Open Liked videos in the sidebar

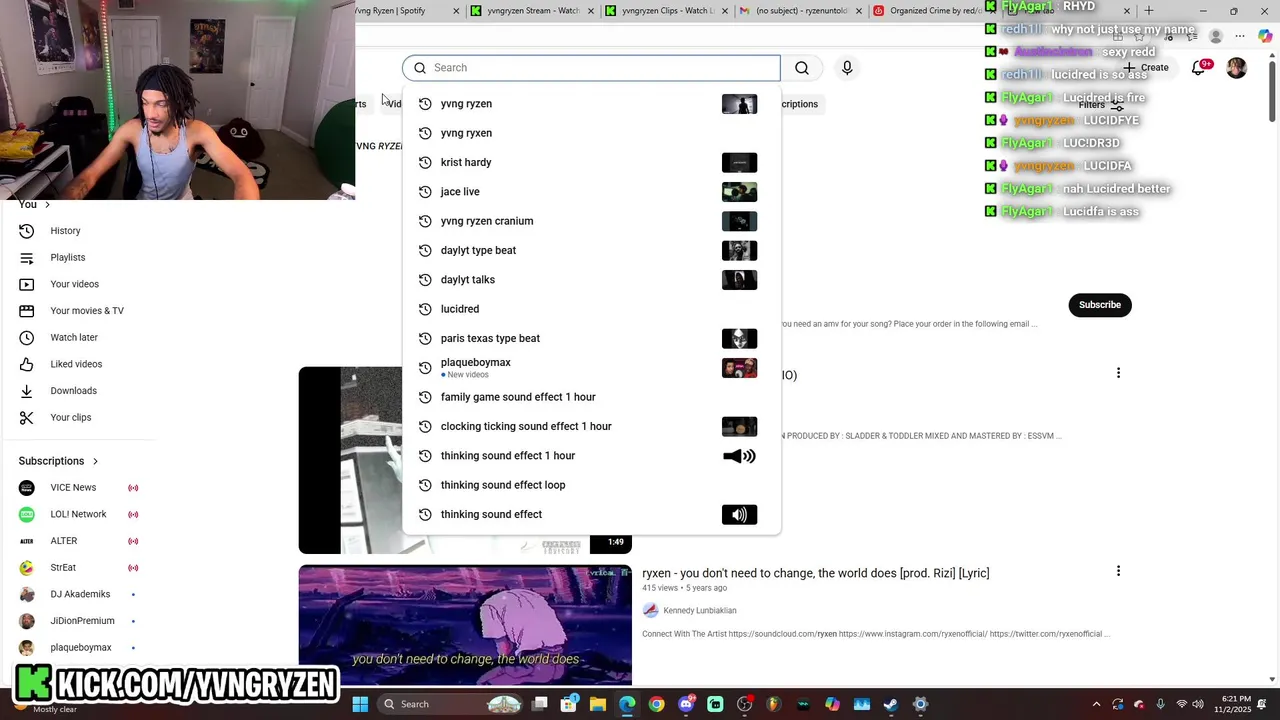76,364
